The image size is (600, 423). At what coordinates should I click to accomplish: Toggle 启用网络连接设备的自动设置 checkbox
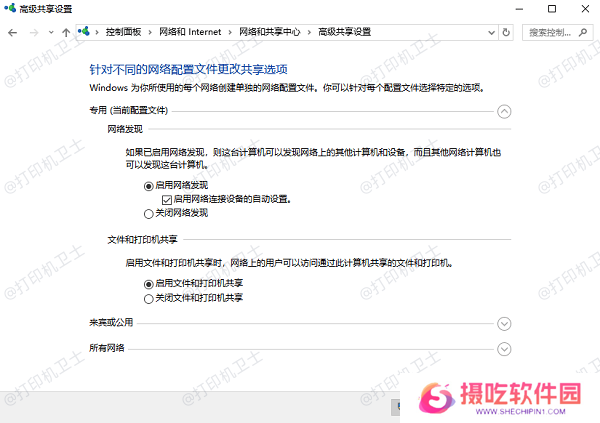click(x=166, y=199)
